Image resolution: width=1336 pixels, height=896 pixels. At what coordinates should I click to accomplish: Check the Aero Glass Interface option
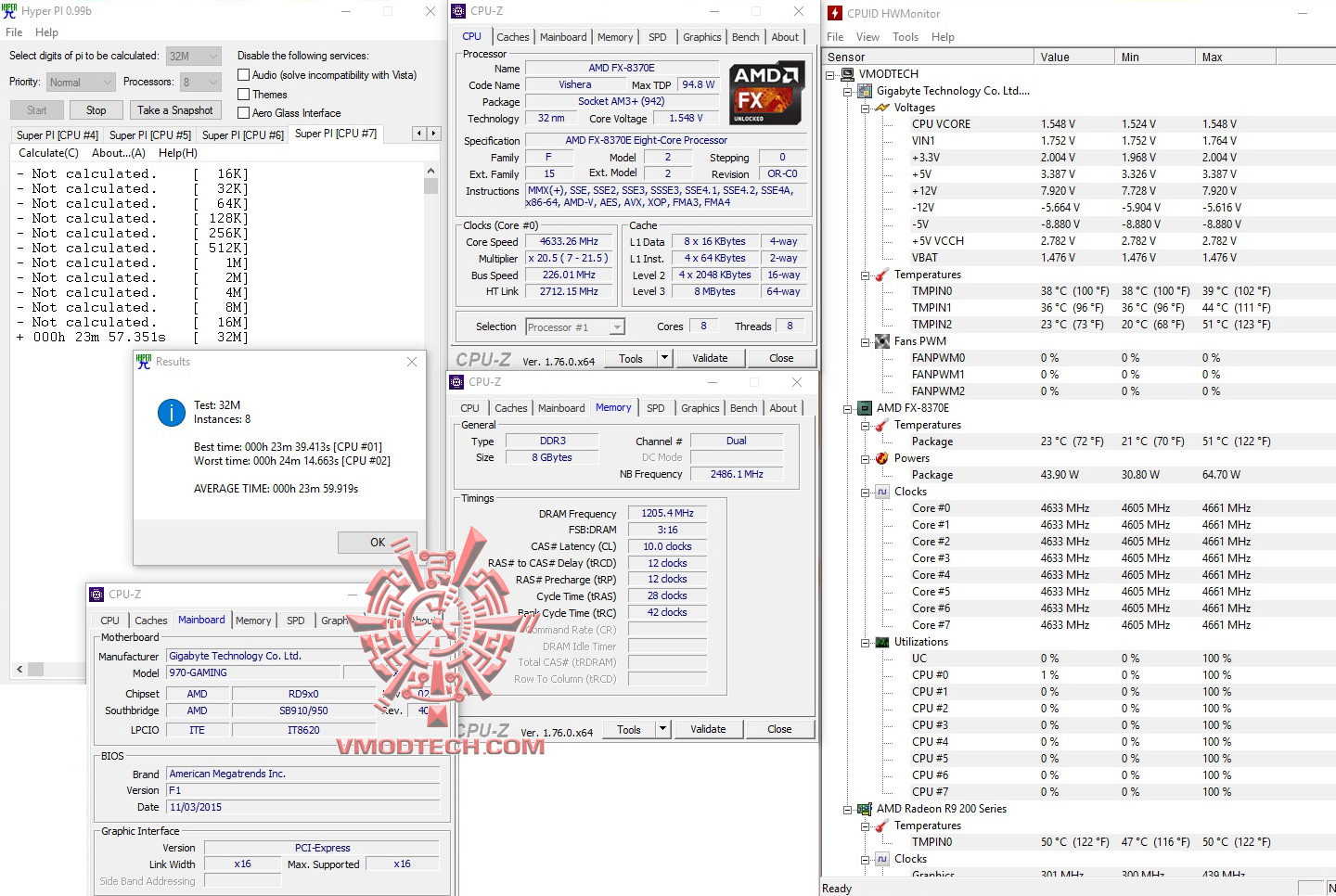[x=244, y=113]
